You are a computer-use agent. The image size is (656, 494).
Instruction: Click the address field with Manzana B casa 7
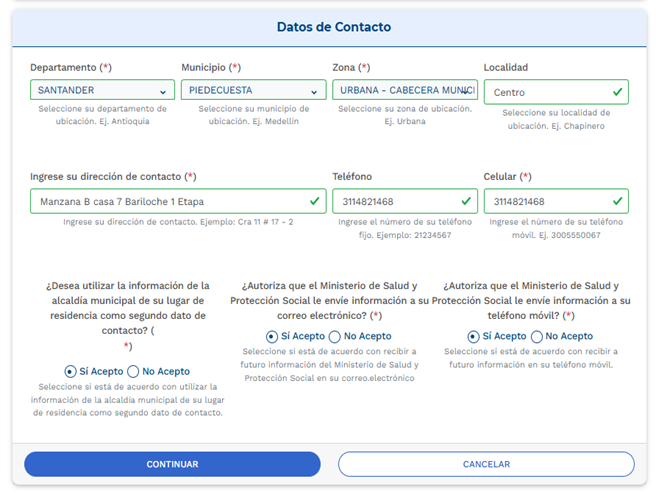pos(178,201)
